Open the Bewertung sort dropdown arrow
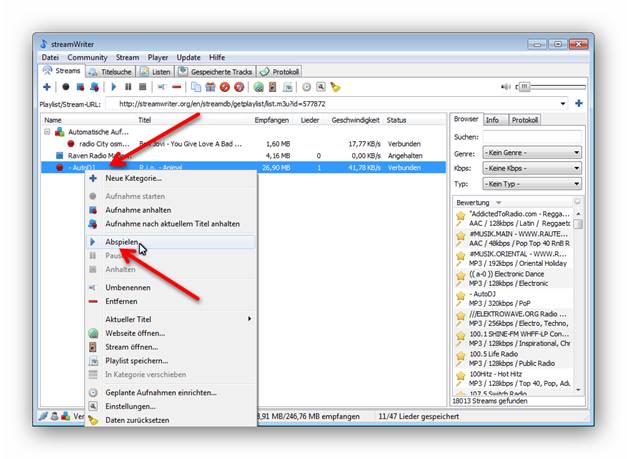Viewport: 627px width, 459px height. pyautogui.click(x=499, y=203)
